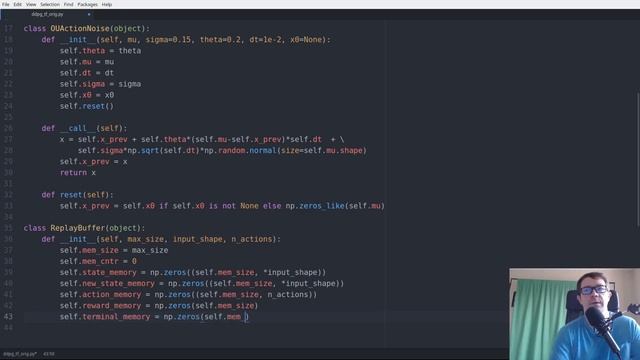
Task: Open the File menu
Action: pyautogui.click(x=6, y=4)
